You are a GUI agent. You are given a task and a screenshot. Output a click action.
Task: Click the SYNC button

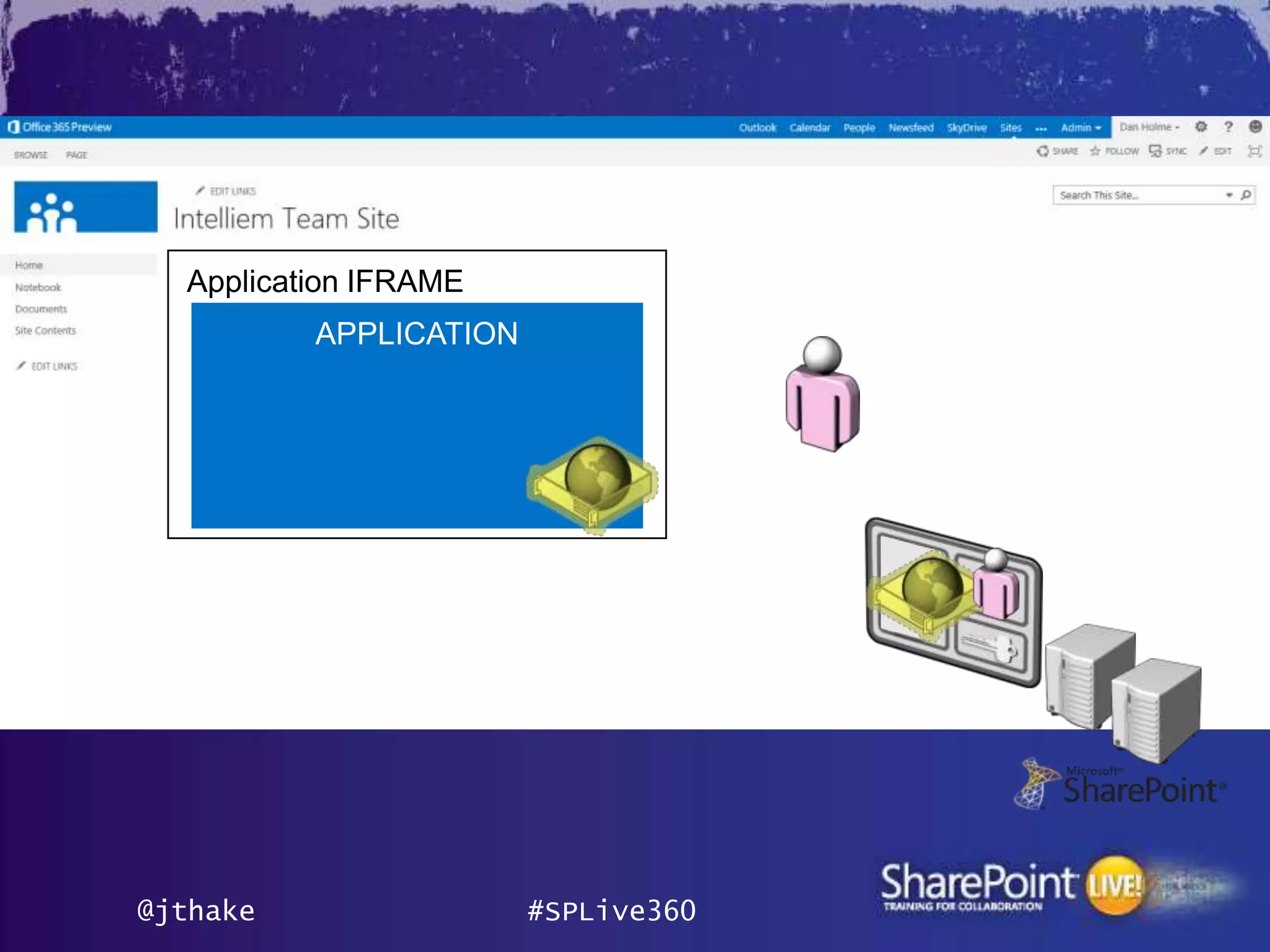click(1168, 151)
